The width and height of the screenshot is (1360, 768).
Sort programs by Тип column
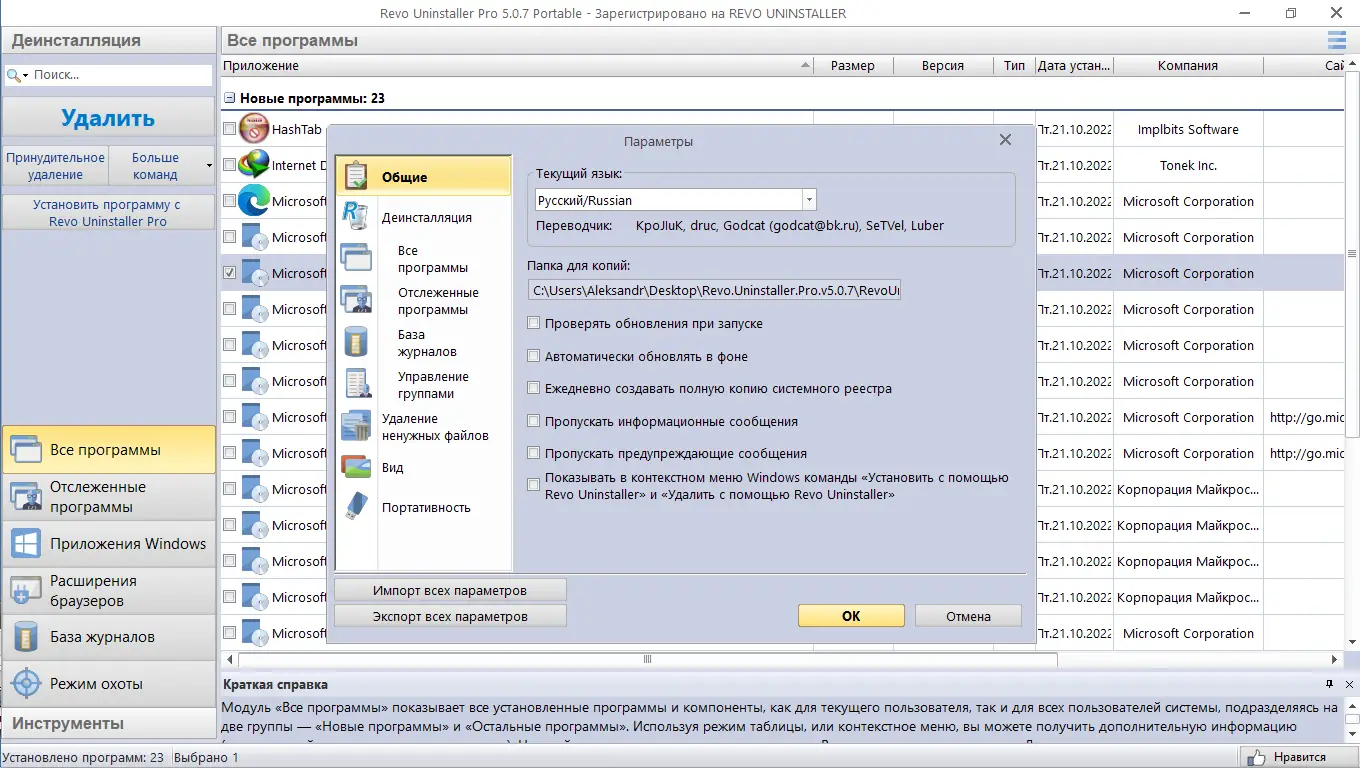point(1015,66)
